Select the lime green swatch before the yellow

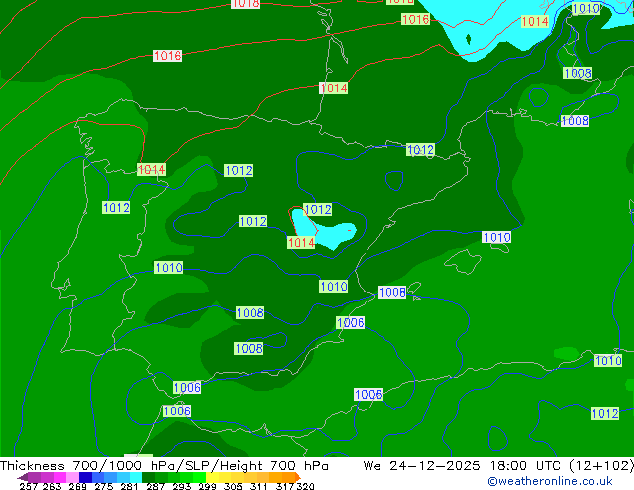(x=199, y=477)
